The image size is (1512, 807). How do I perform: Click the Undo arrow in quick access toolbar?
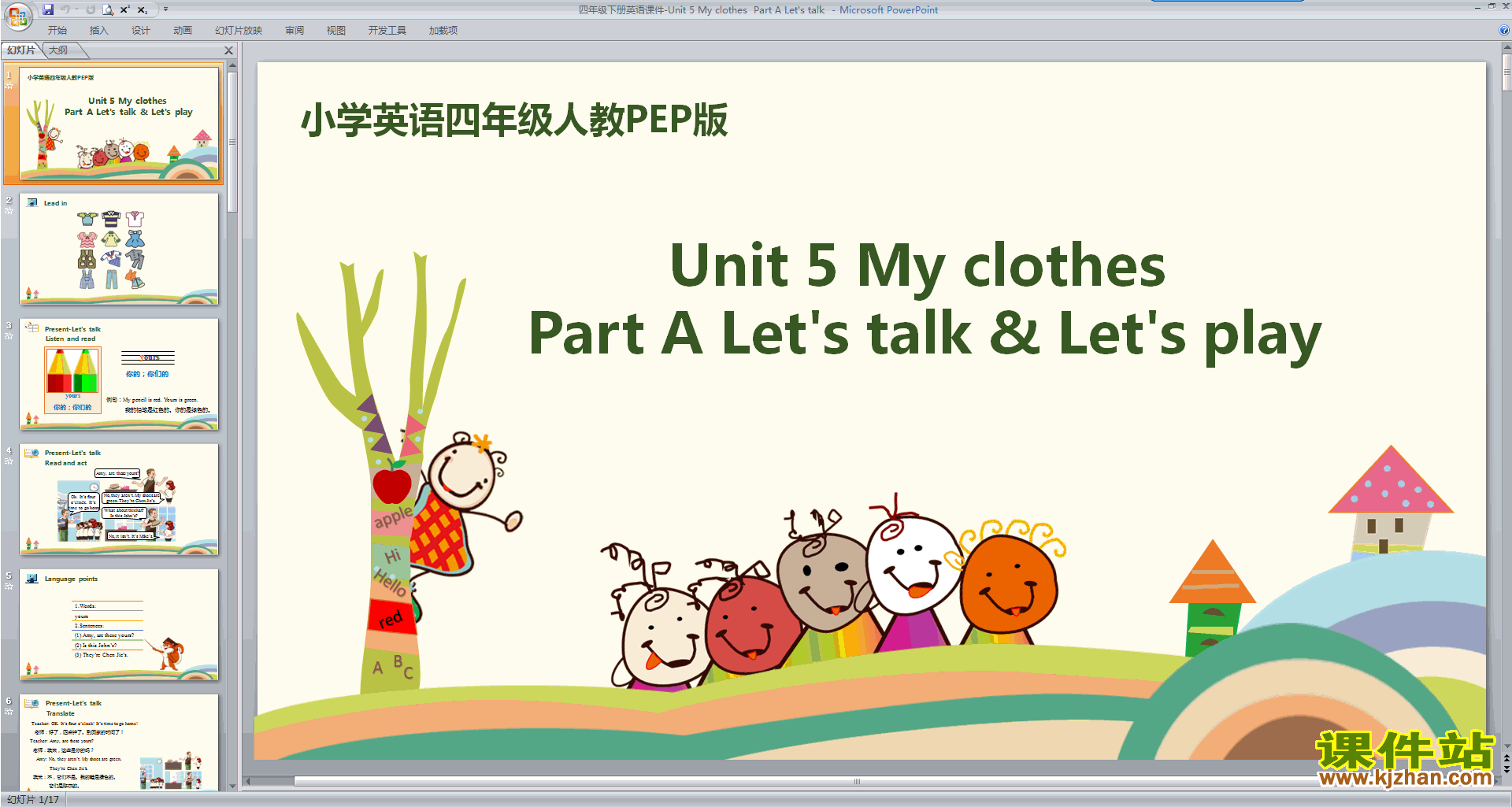(x=65, y=9)
